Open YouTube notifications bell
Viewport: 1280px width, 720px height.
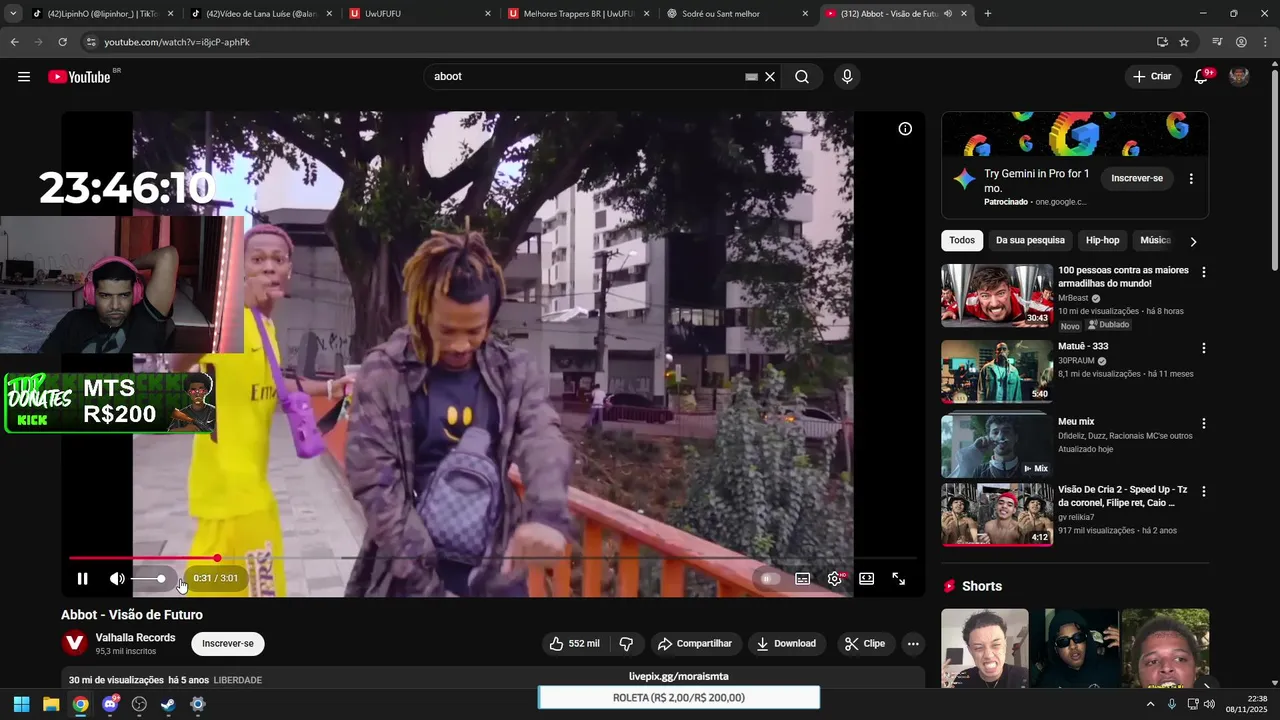pos(1202,77)
